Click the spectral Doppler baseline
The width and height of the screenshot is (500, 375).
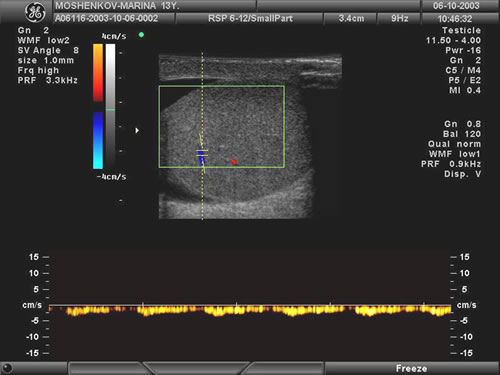tap(250, 305)
